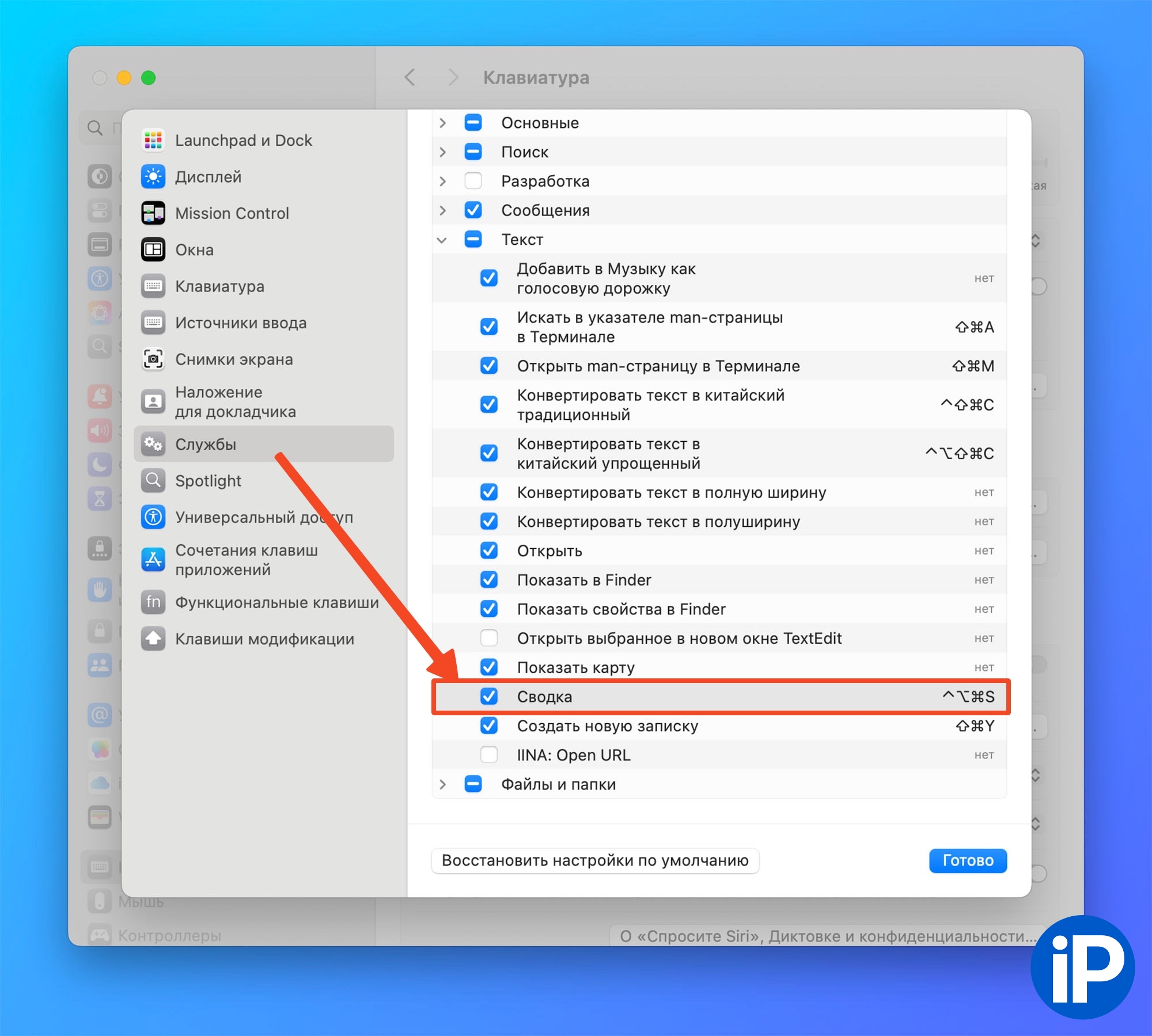
Task: Open Снимки экрана camera icon
Action: click(x=153, y=359)
